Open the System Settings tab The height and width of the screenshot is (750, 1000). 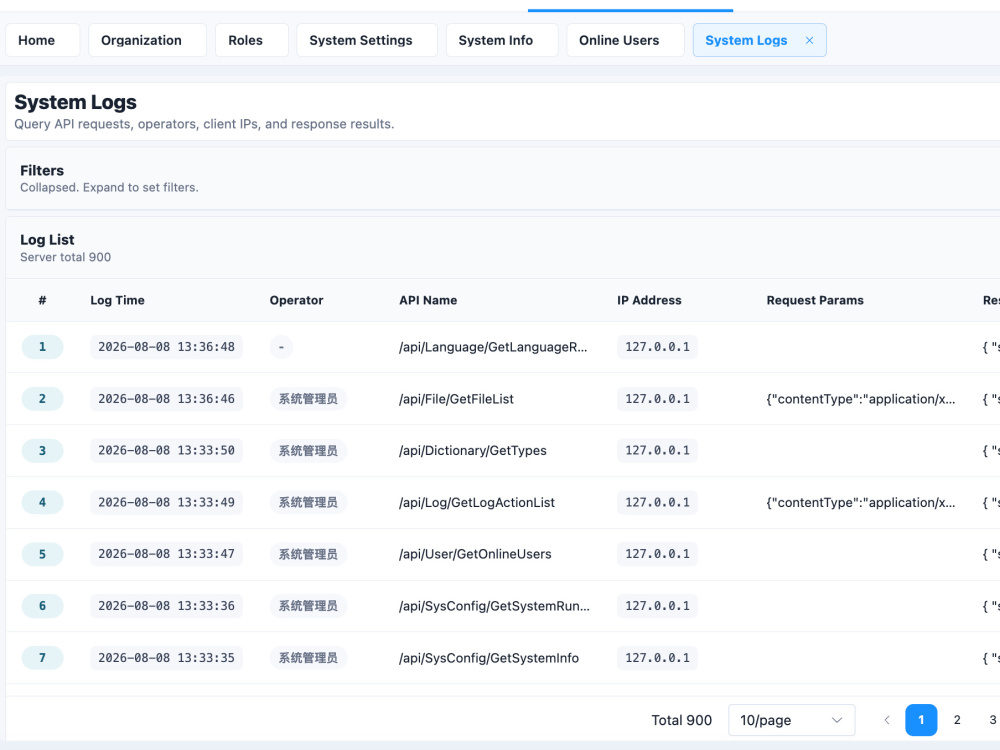(x=367, y=40)
